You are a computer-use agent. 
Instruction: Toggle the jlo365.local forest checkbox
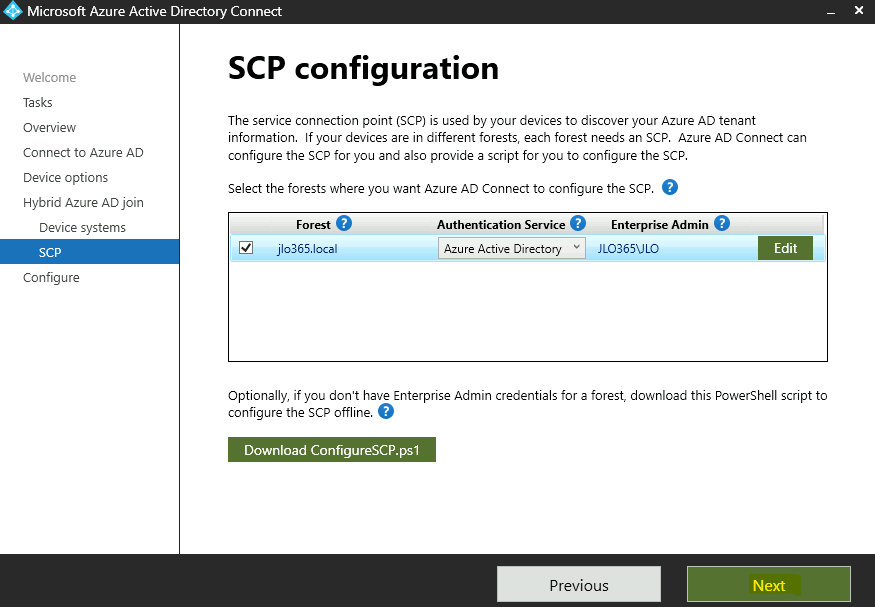pos(246,248)
